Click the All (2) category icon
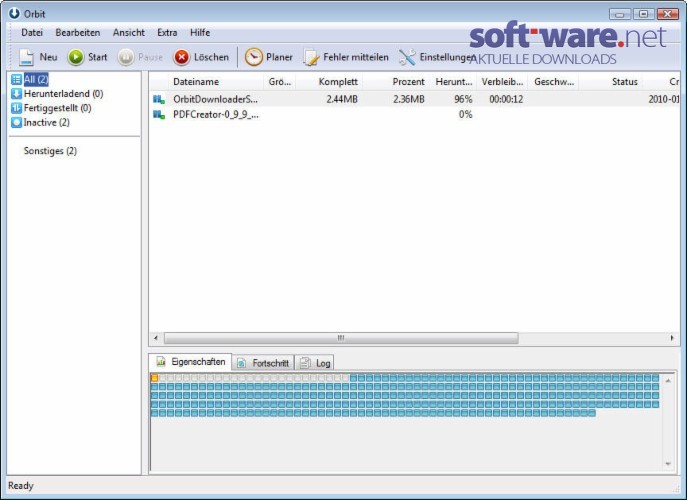The height and width of the screenshot is (500, 687). click(16, 79)
